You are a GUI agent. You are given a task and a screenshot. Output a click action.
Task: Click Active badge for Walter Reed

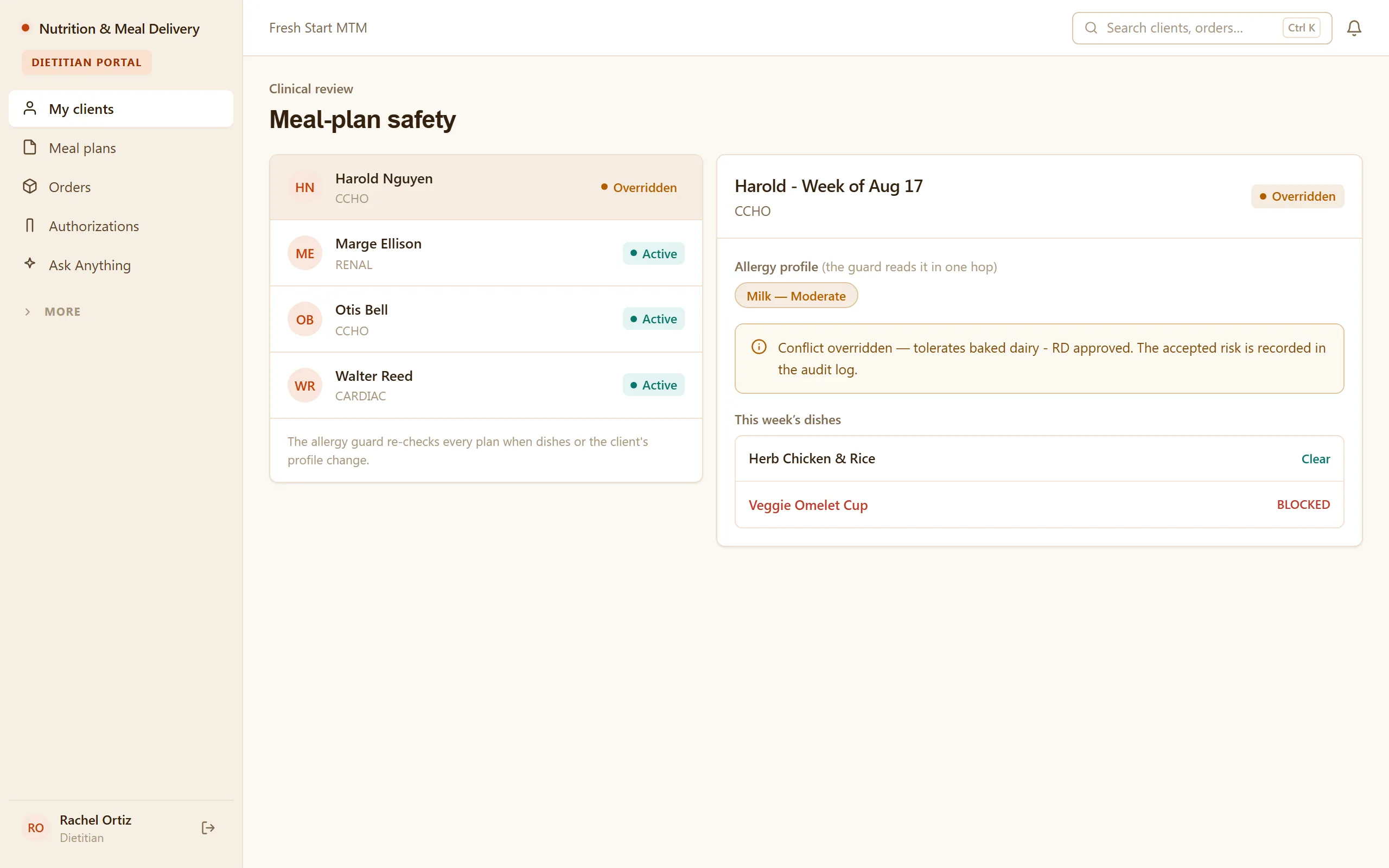point(653,385)
